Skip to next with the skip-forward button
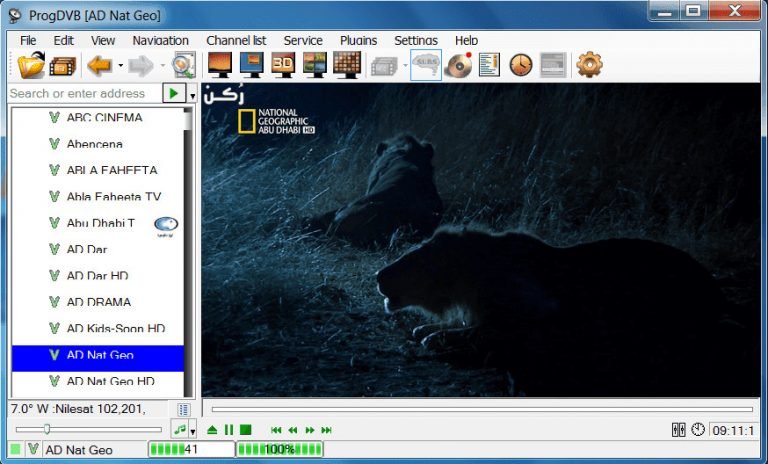The image size is (768, 464). 326,430
